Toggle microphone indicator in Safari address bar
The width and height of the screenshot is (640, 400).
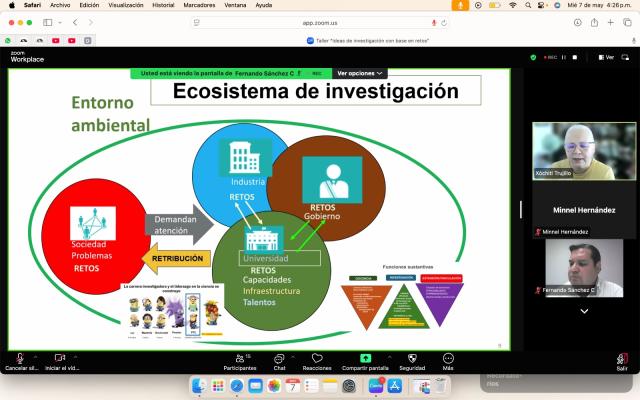pyautogui.click(x=434, y=22)
